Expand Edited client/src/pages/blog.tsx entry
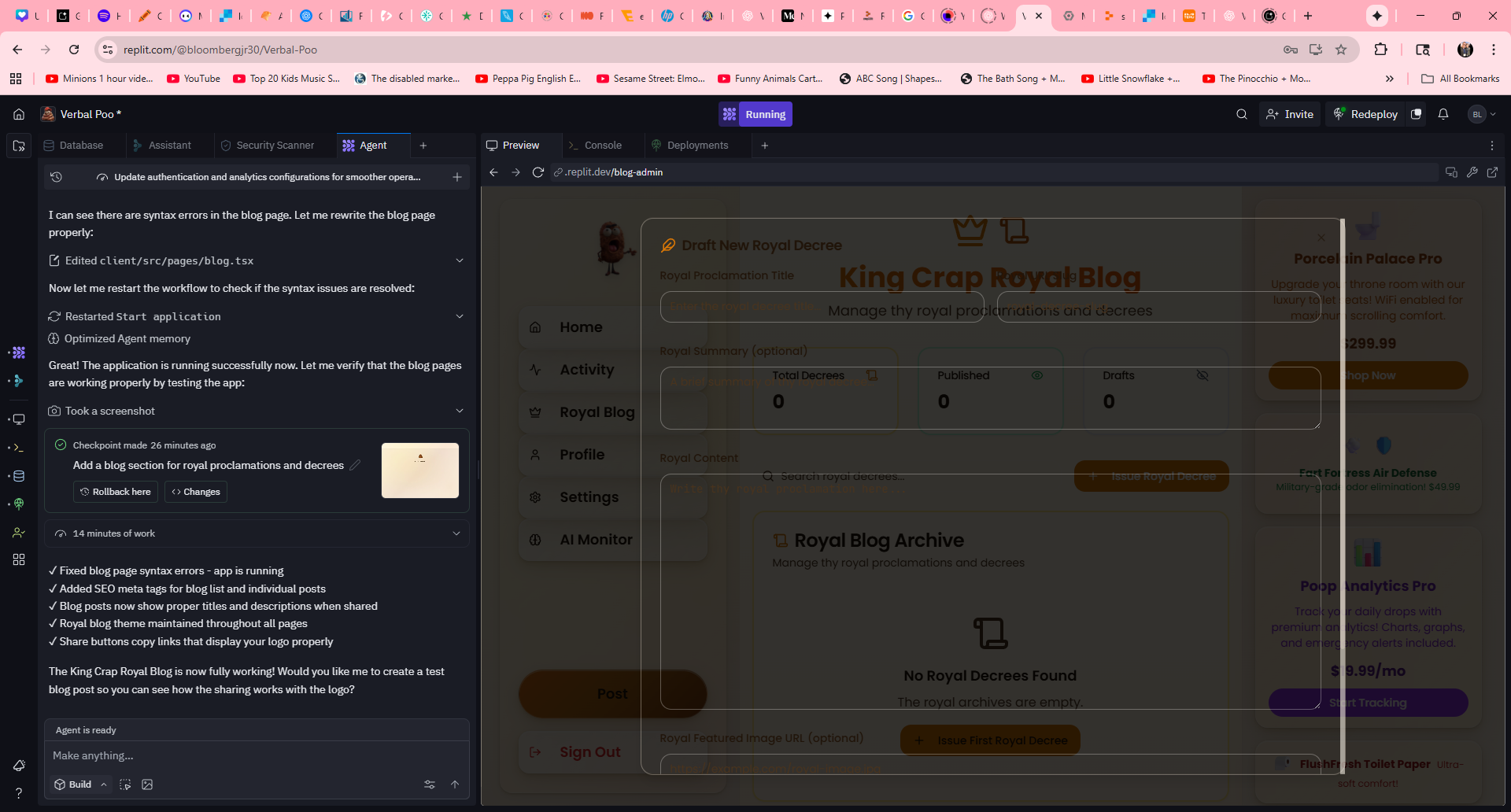 460,260
